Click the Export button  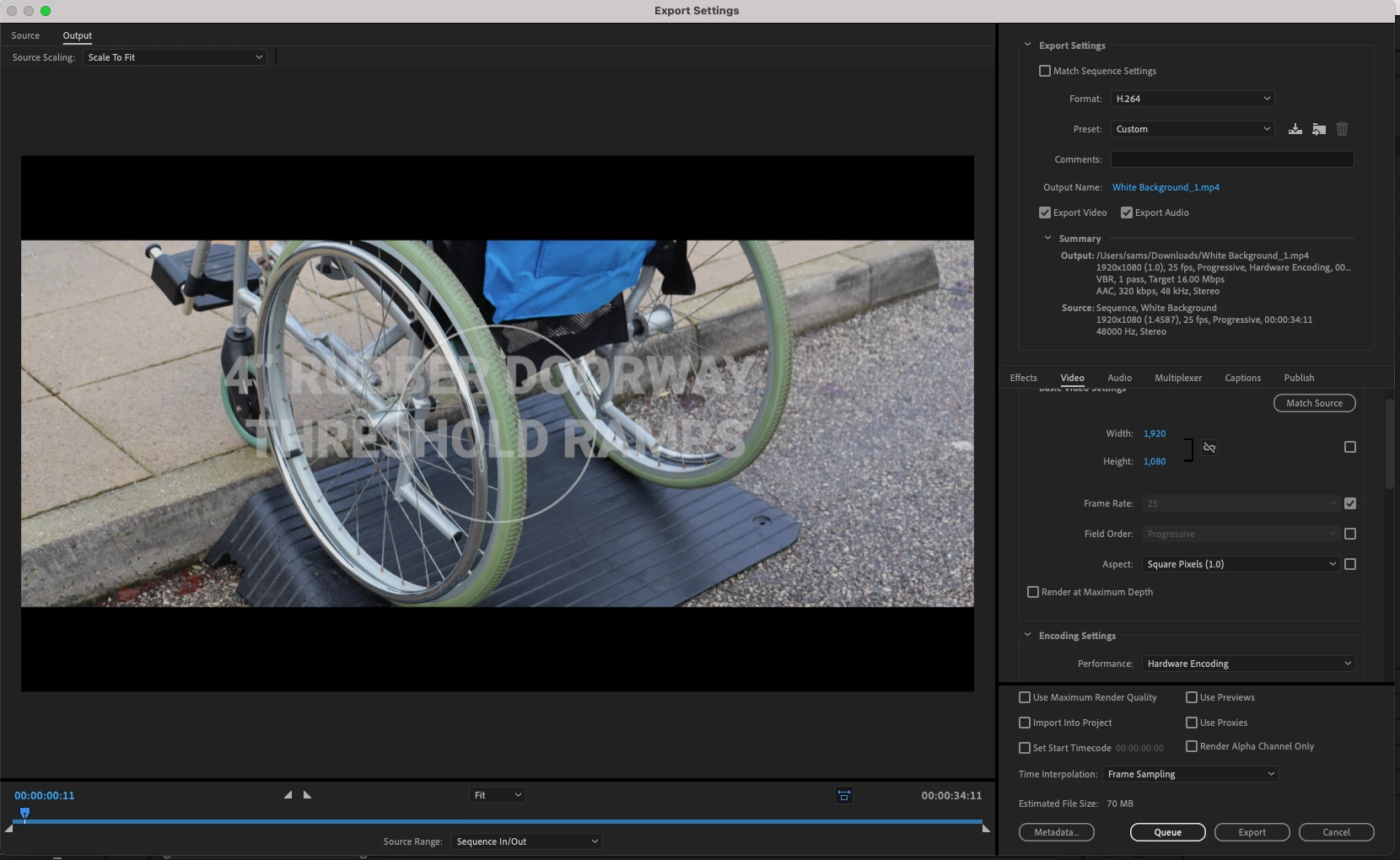(1252, 832)
